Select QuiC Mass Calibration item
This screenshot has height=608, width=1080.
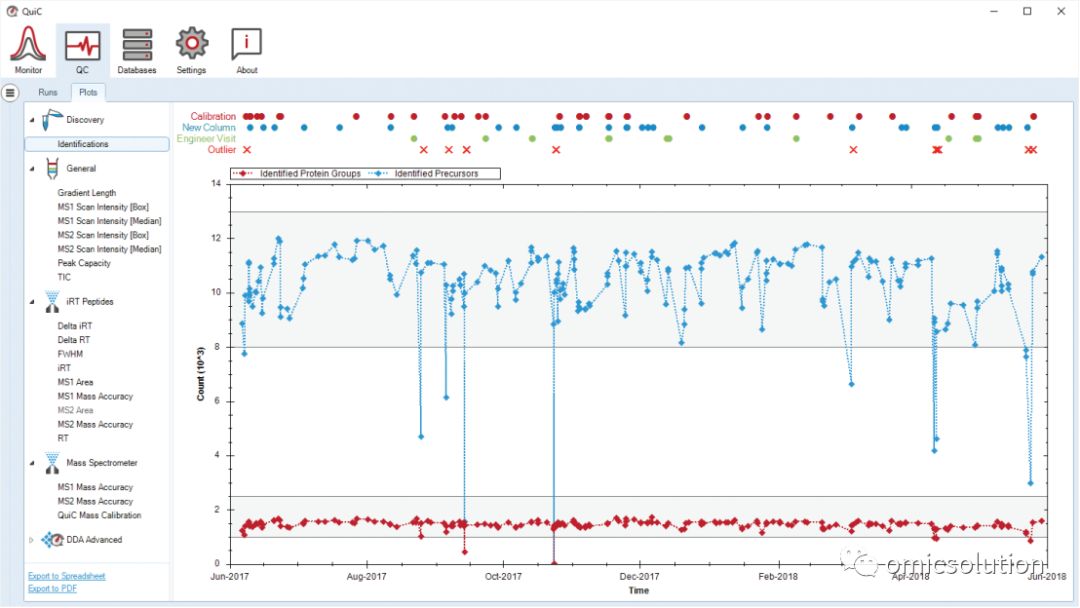(99, 515)
